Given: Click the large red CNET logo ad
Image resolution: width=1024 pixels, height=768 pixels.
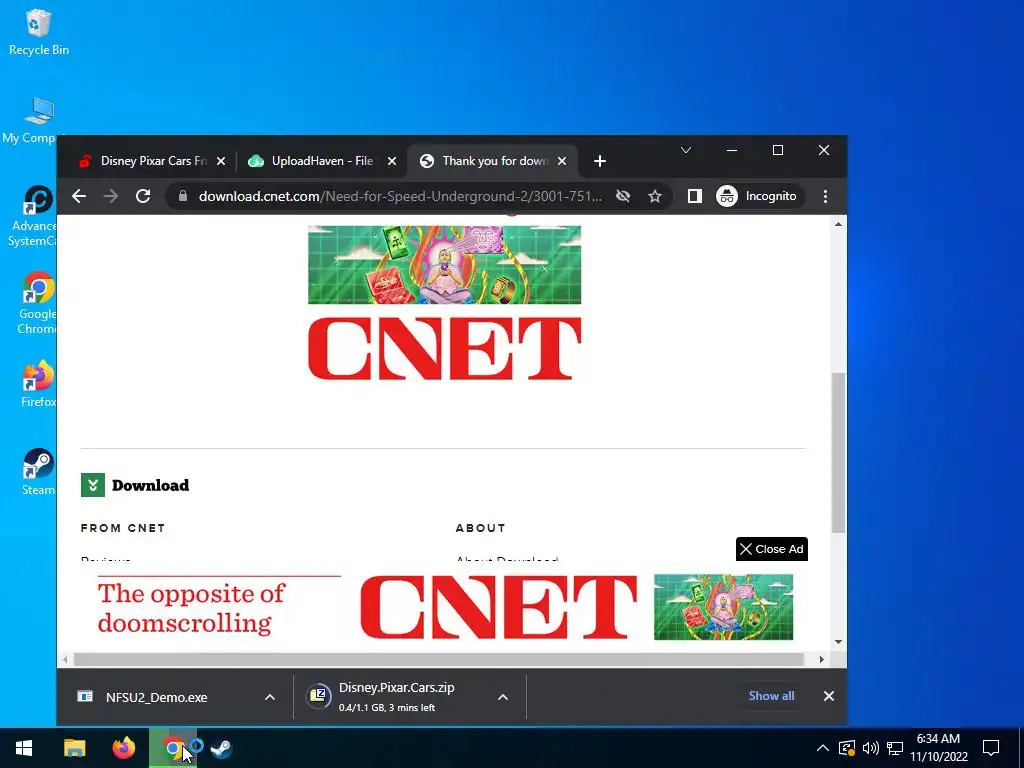Looking at the screenshot, I should point(444,349).
